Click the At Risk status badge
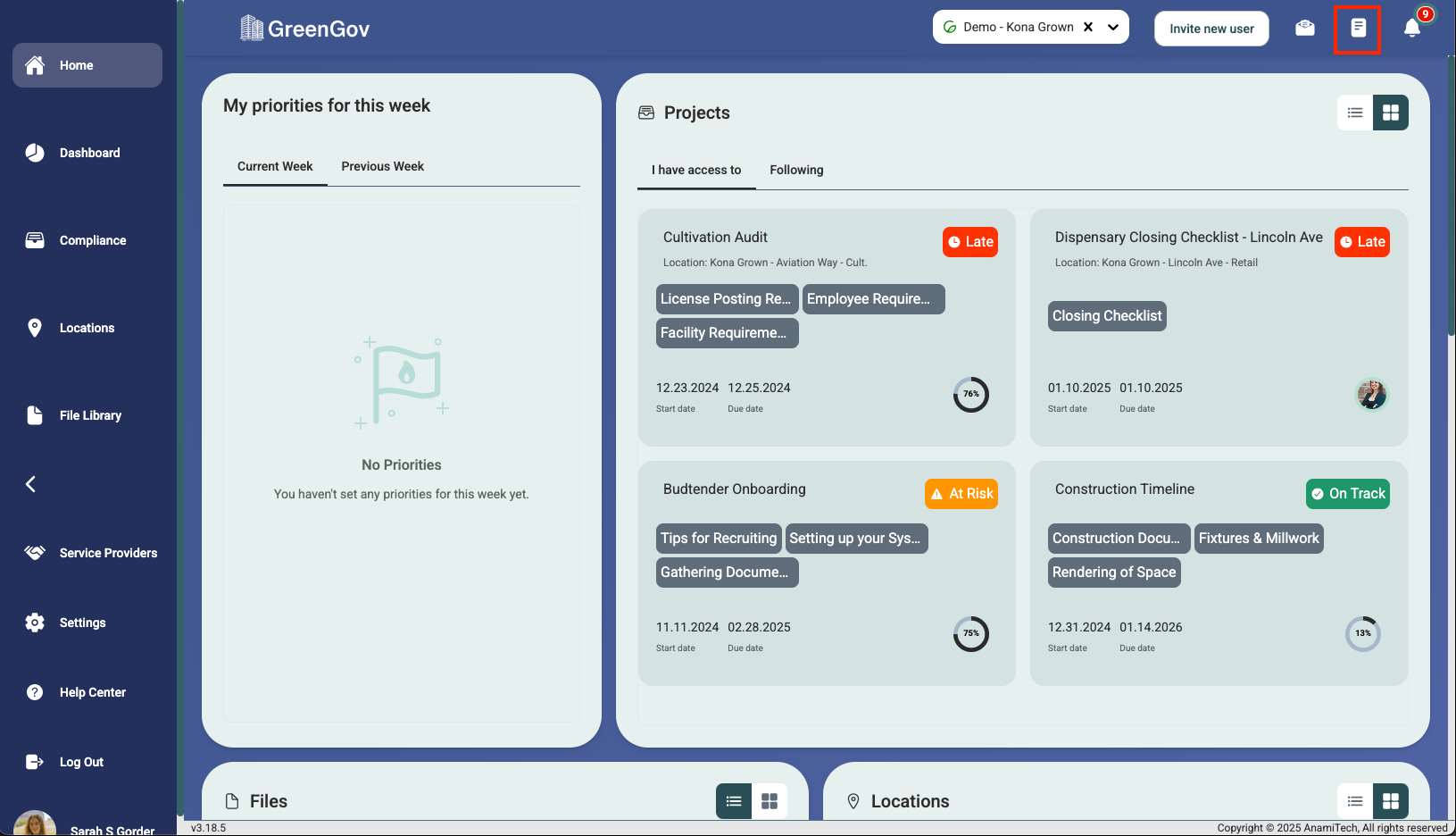This screenshot has width=1456, height=836. 961,494
